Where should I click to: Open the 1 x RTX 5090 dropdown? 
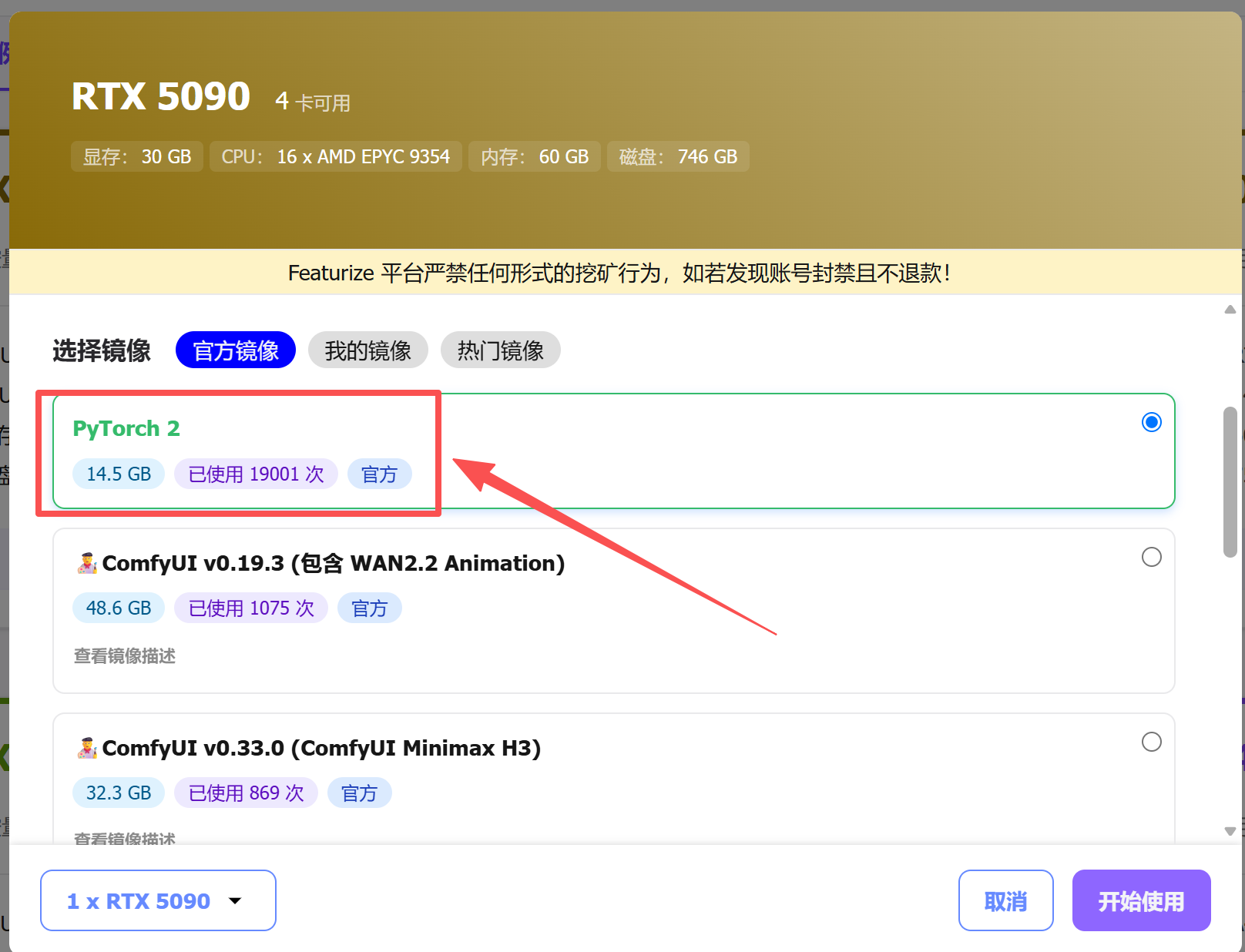pyautogui.click(x=158, y=900)
